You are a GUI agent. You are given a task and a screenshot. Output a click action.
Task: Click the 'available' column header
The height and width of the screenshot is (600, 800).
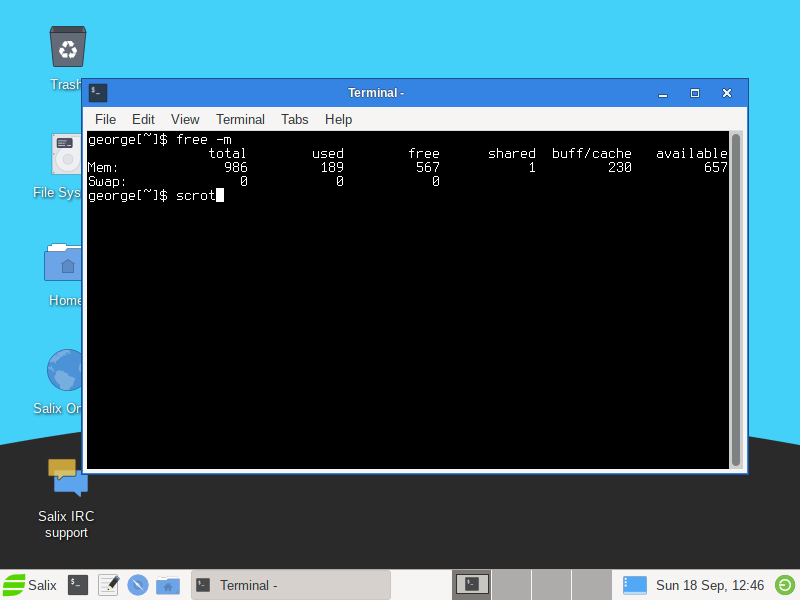pyautogui.click(x=692, y=154)
